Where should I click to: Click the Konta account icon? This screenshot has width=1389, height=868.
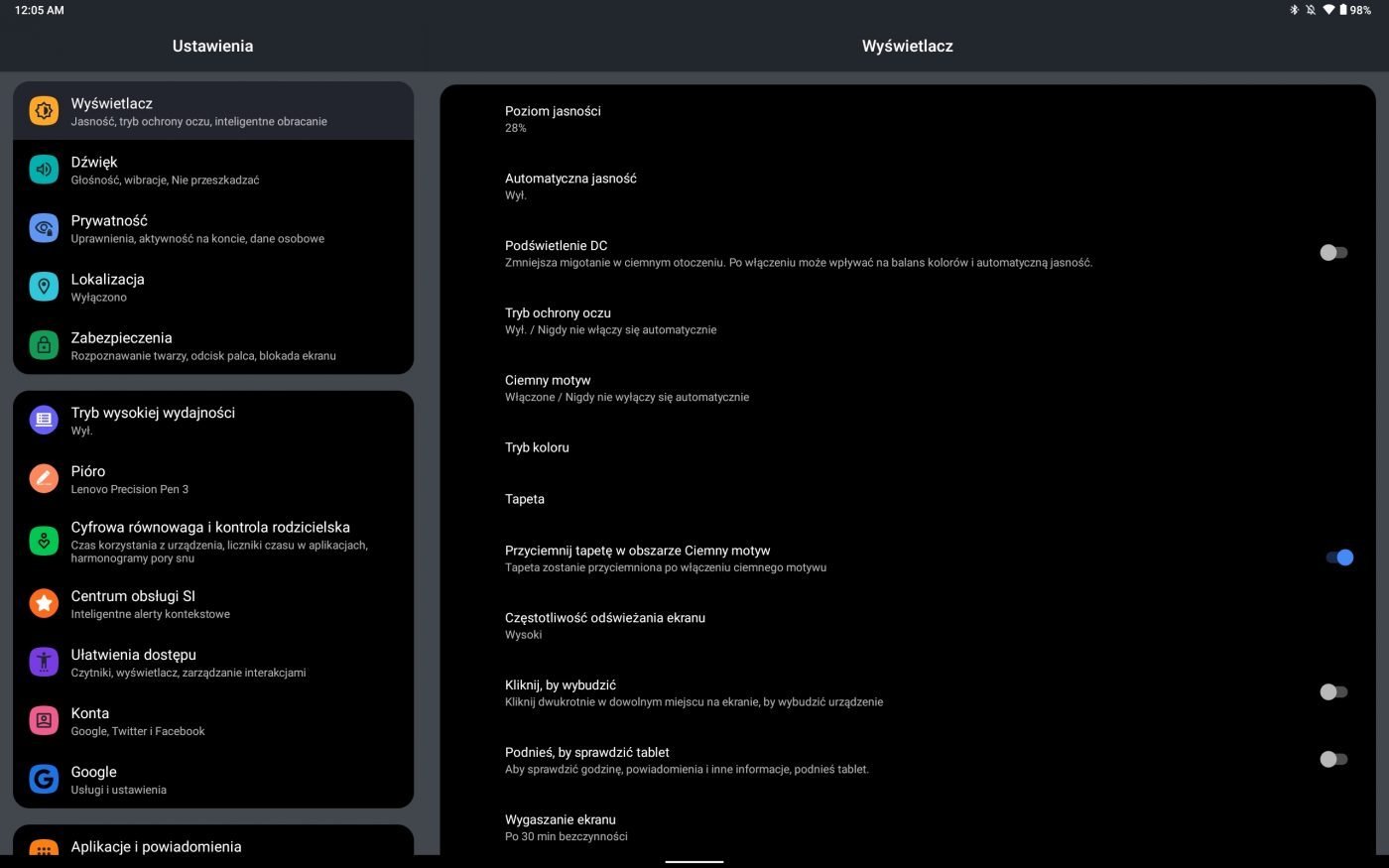pyautogui.click(x=44, y=720)
